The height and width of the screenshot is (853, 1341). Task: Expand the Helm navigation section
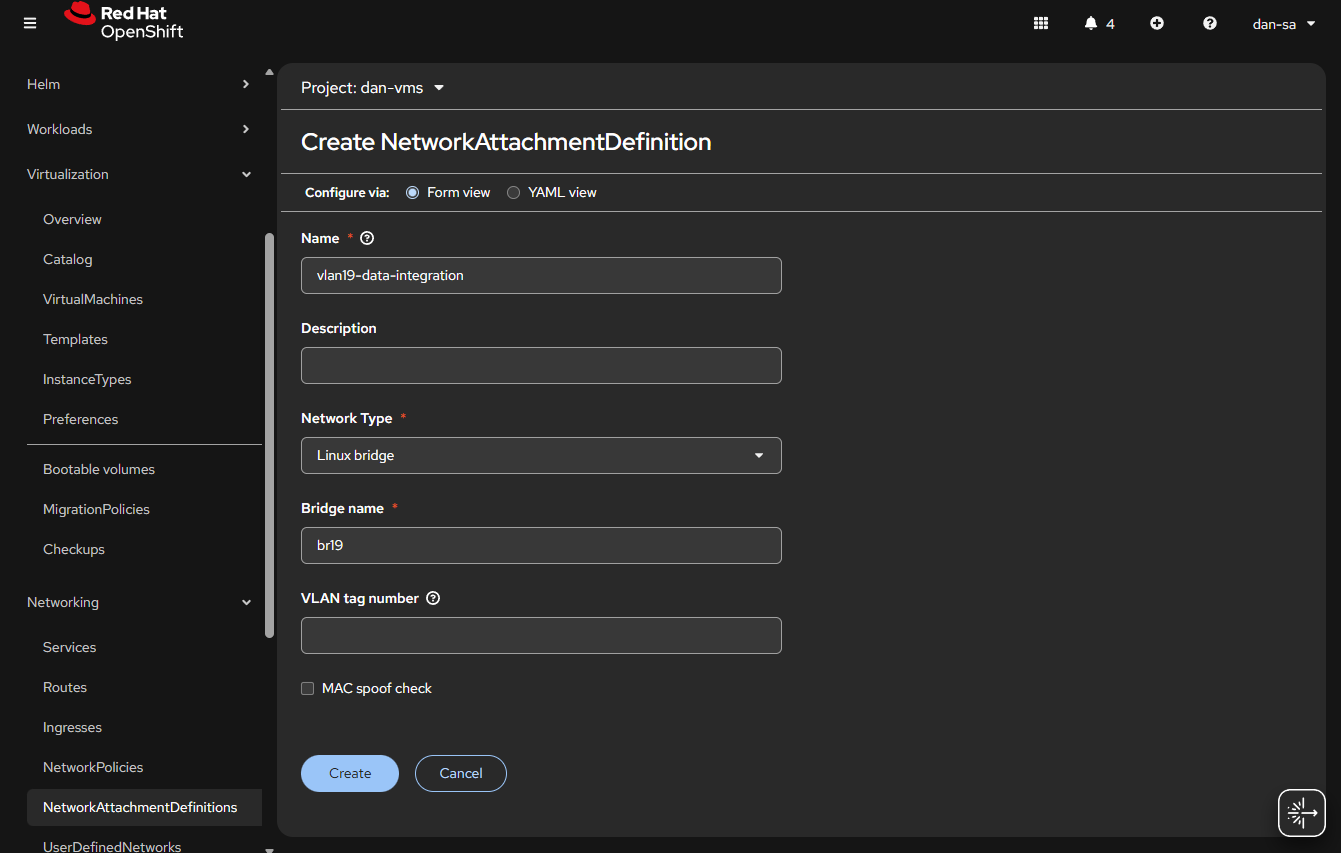coord(139,84)
